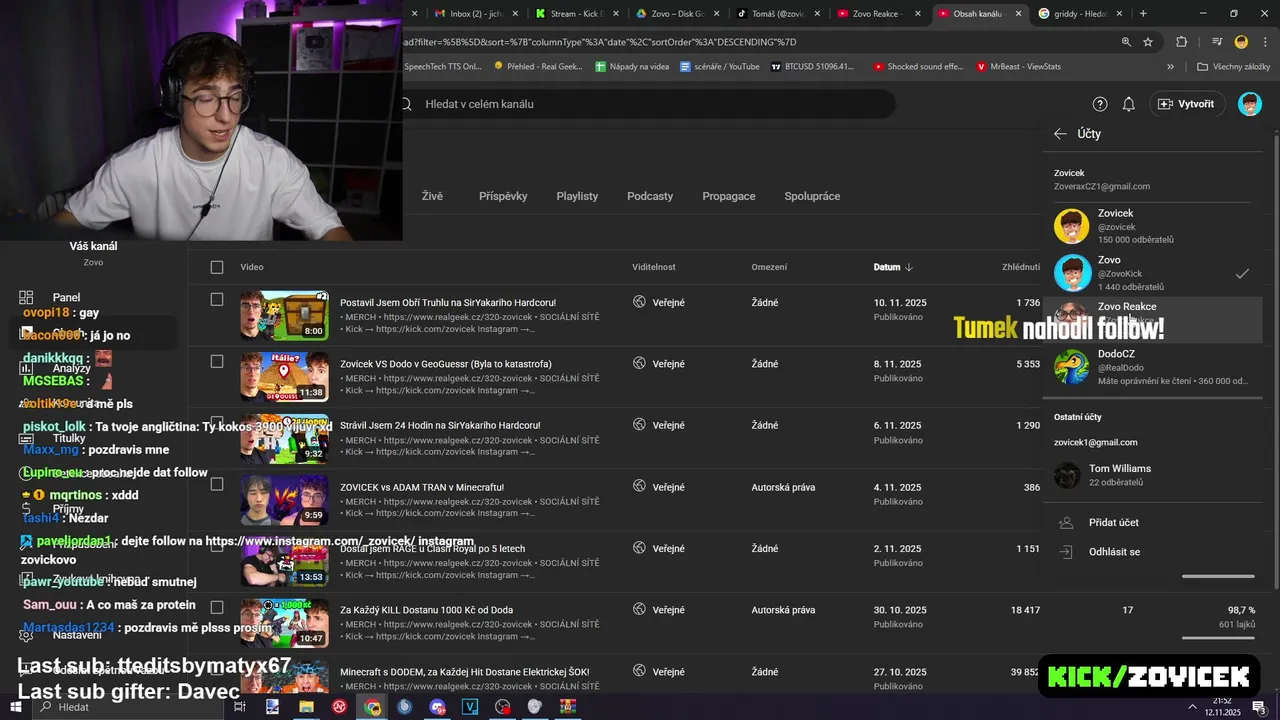Image resolution: width=1280 pixels, height=720 pixels.
Task: Sort by the Datum column header
Action: 893,267
